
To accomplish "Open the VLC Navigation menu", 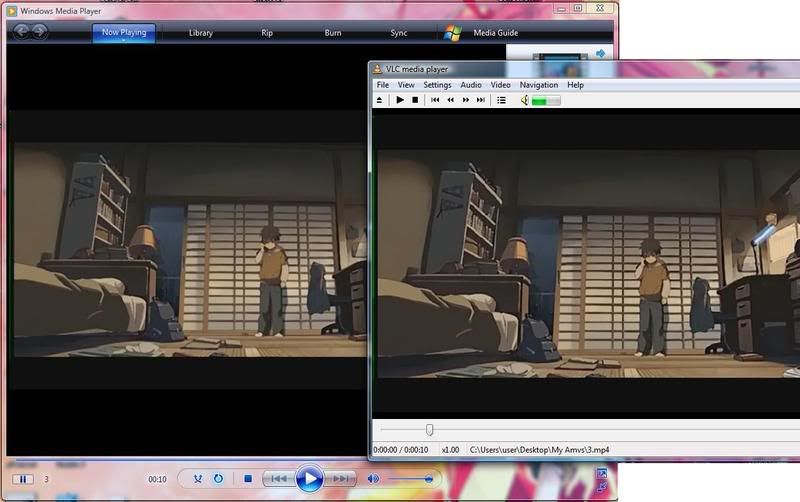I will (539, 85).
